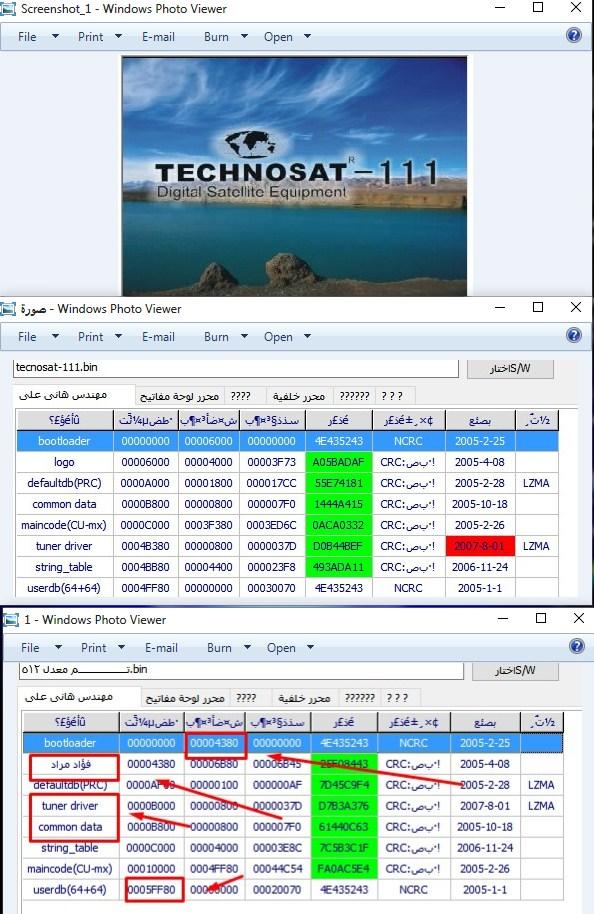Select محرر لوحة مفاتيح tab in window titled 1
This screenshot has height=914, width=594.
click(x=185, y=698)
